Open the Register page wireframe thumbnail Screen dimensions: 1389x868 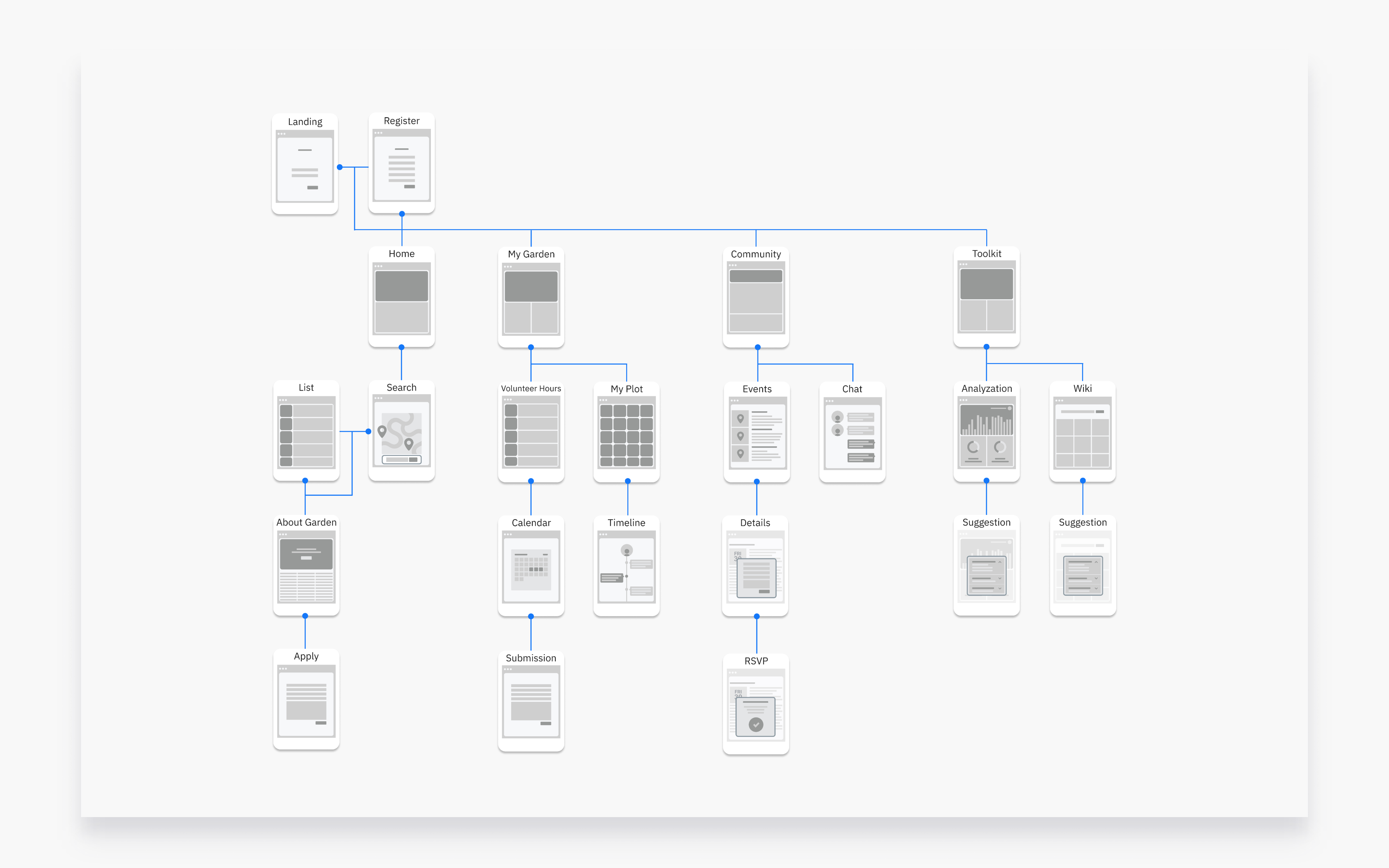pyautogui.click(x=401, y=165)
